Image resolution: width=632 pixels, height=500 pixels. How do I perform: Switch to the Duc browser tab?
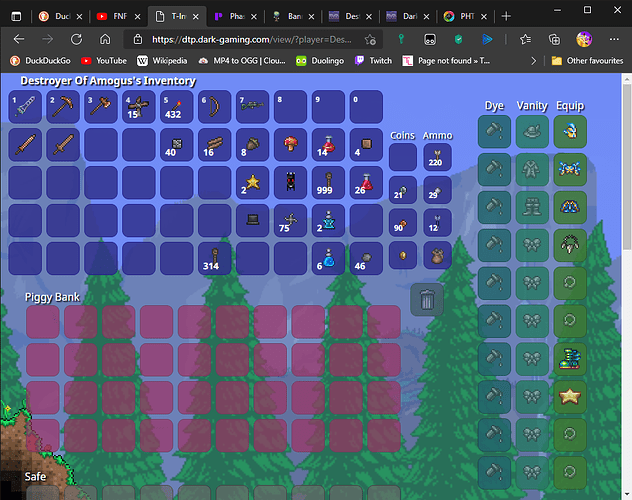pos(60,17)
